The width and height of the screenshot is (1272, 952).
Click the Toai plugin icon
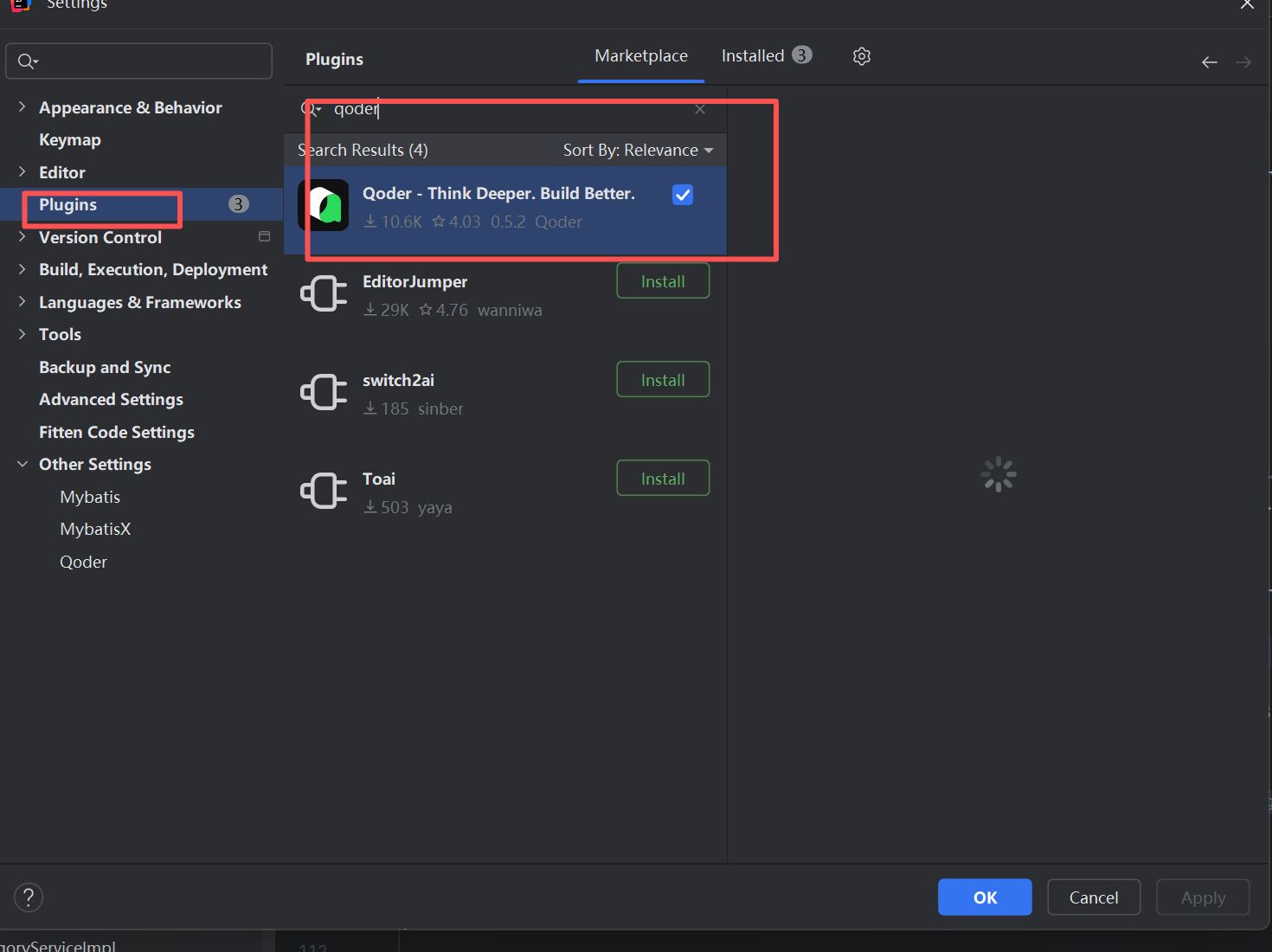(324, 491)
